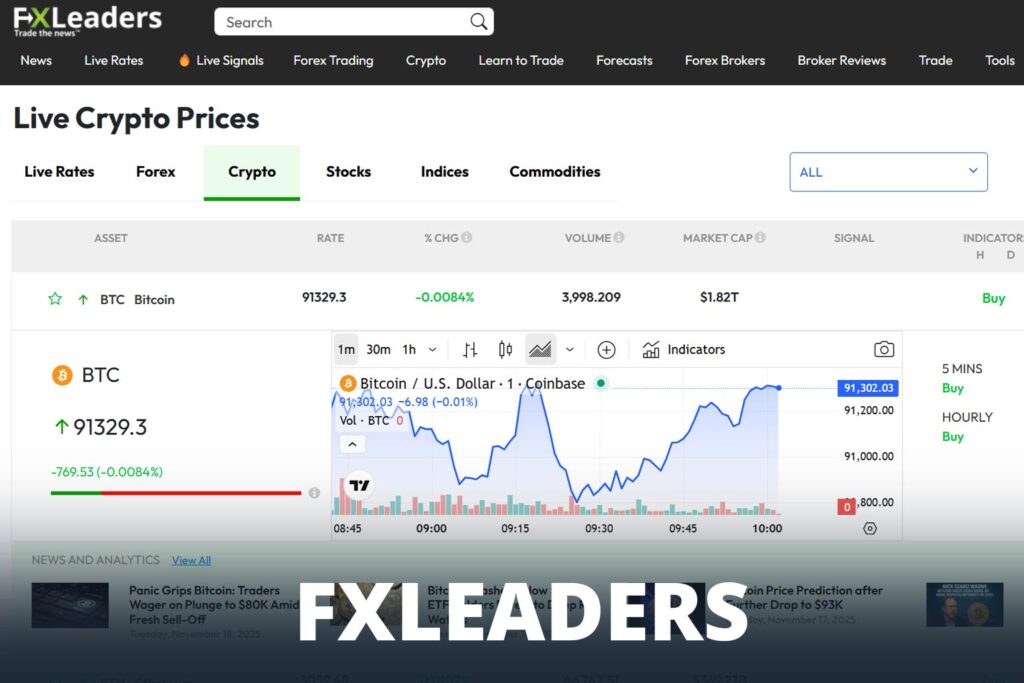Take a chart snapshot with the camera icon
The image size is (1024, 683).
[x=884, y=348]
